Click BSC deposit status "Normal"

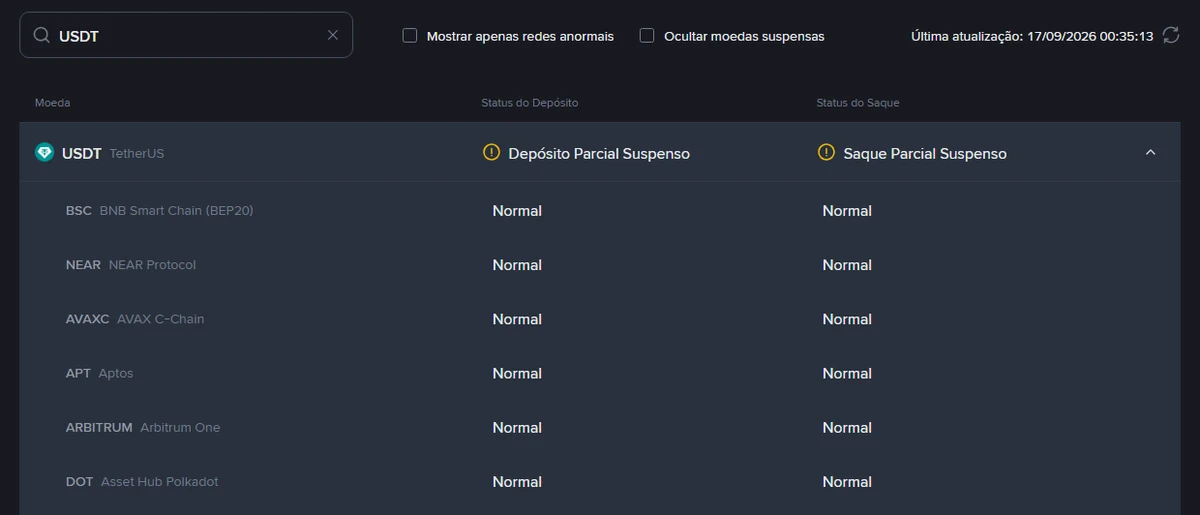(517, 211)
